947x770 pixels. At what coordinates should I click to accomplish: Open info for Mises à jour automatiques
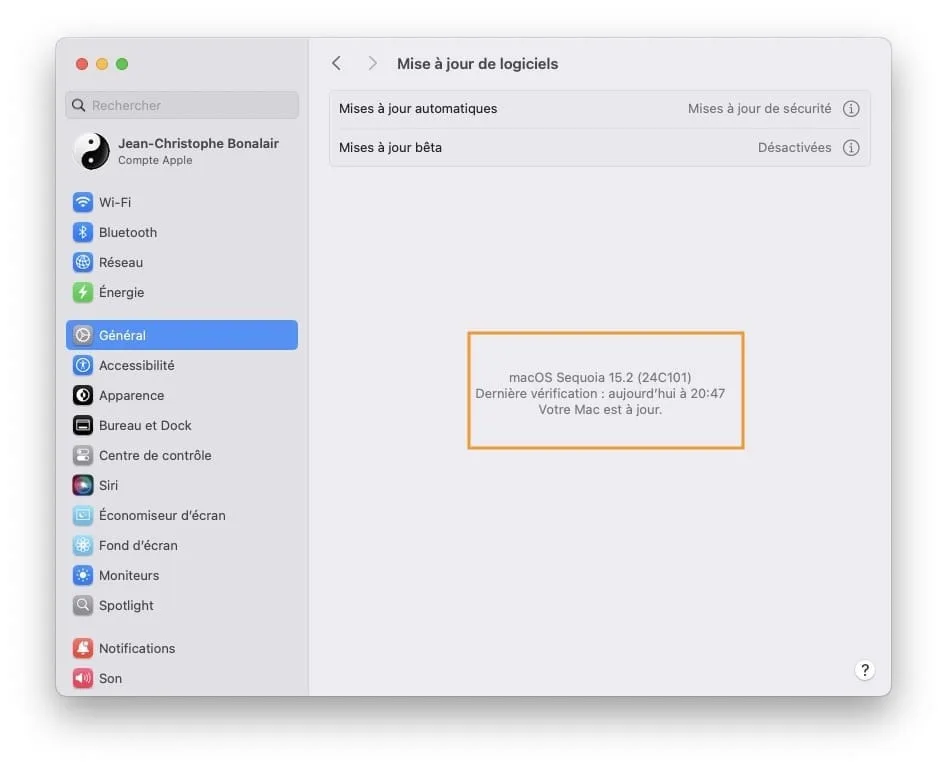click(x=851, y=109)
